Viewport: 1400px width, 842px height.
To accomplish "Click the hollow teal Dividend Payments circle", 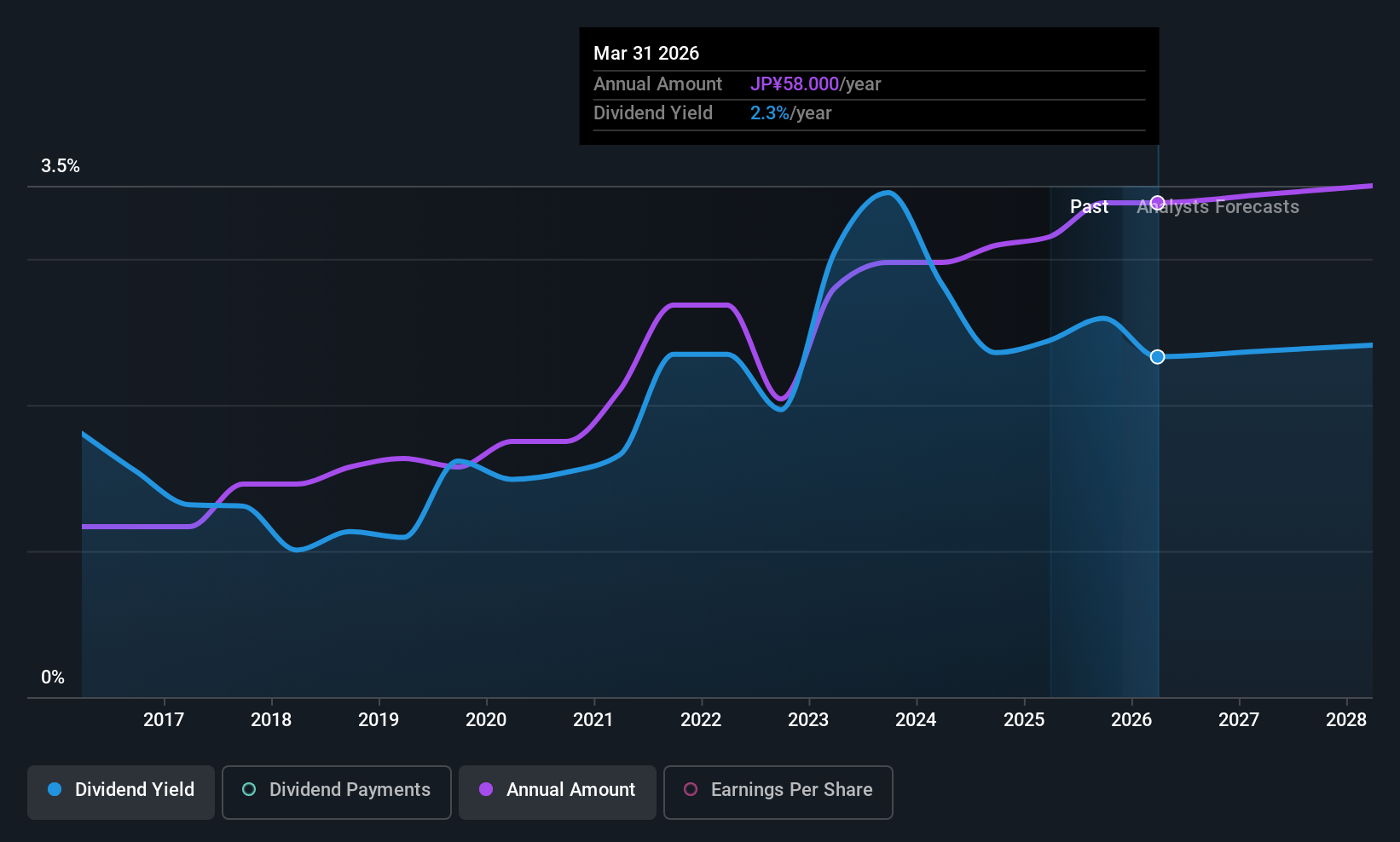I will (x=249, y=790).
